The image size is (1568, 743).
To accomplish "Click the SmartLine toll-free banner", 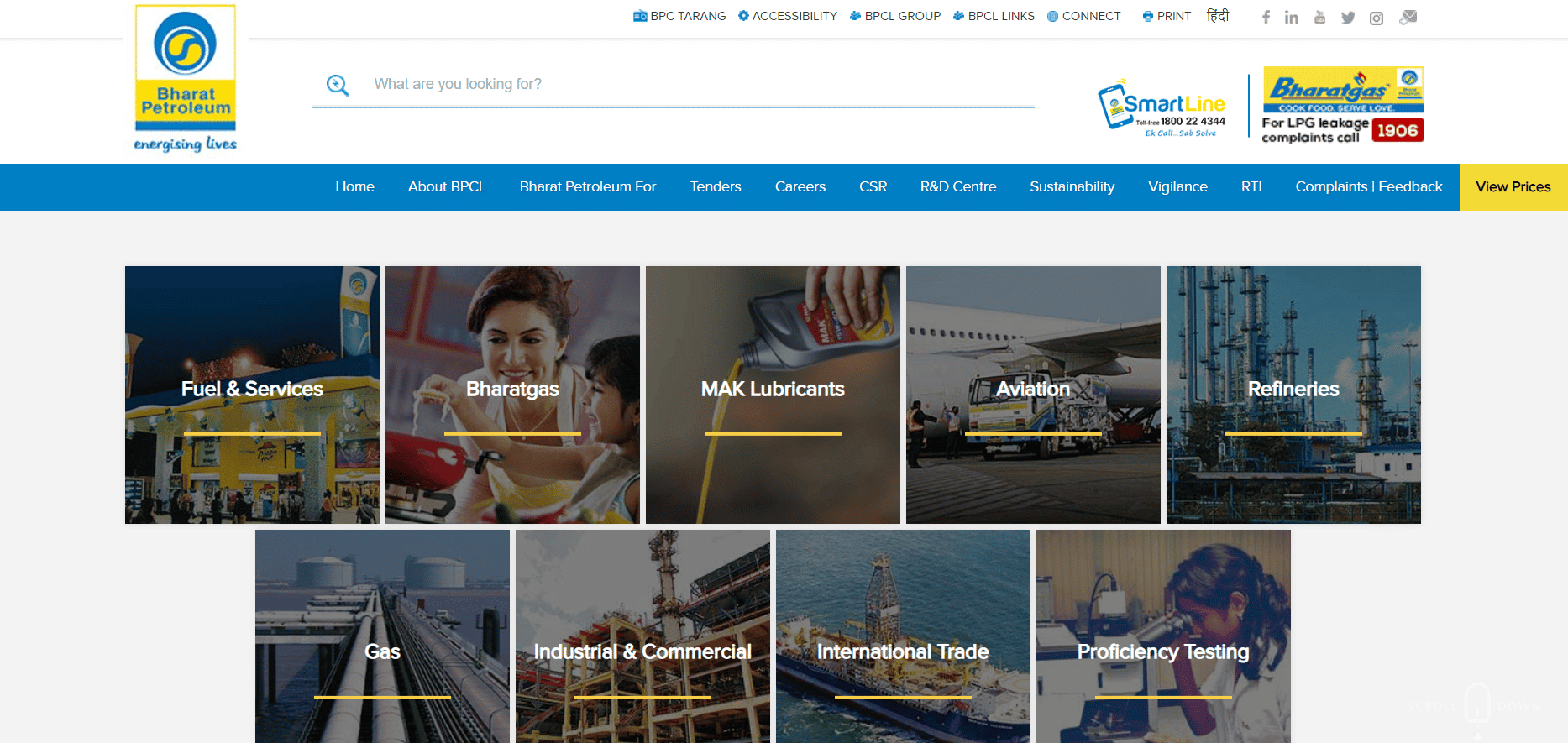I will coord(1162,107).
